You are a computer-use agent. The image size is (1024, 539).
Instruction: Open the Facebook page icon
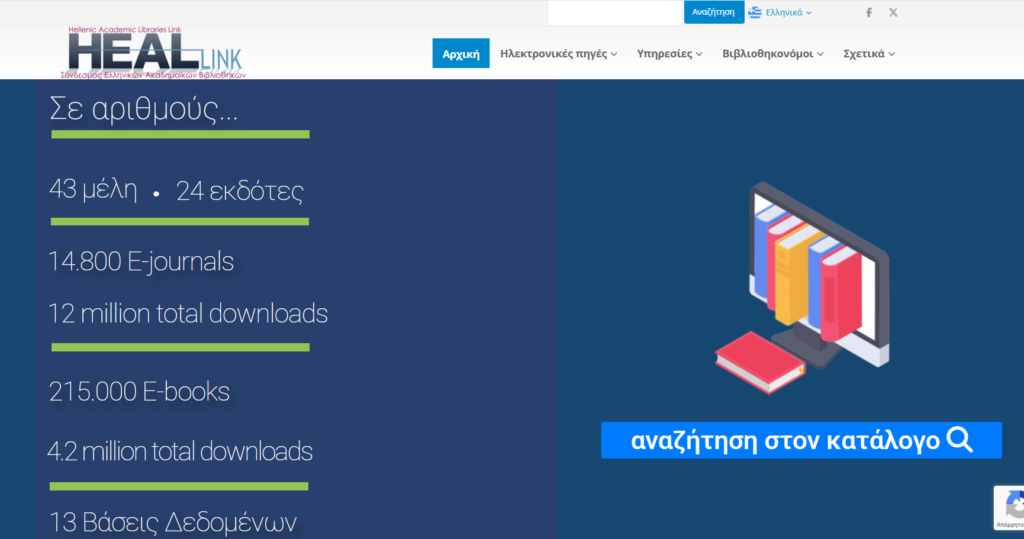pos(868,13)
